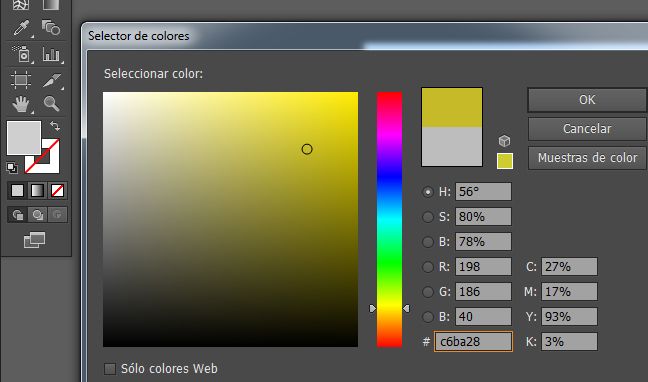The height and width of the screenshot is (382, 648).
Task: Choose Draw Behind mode
Action: 38,215
